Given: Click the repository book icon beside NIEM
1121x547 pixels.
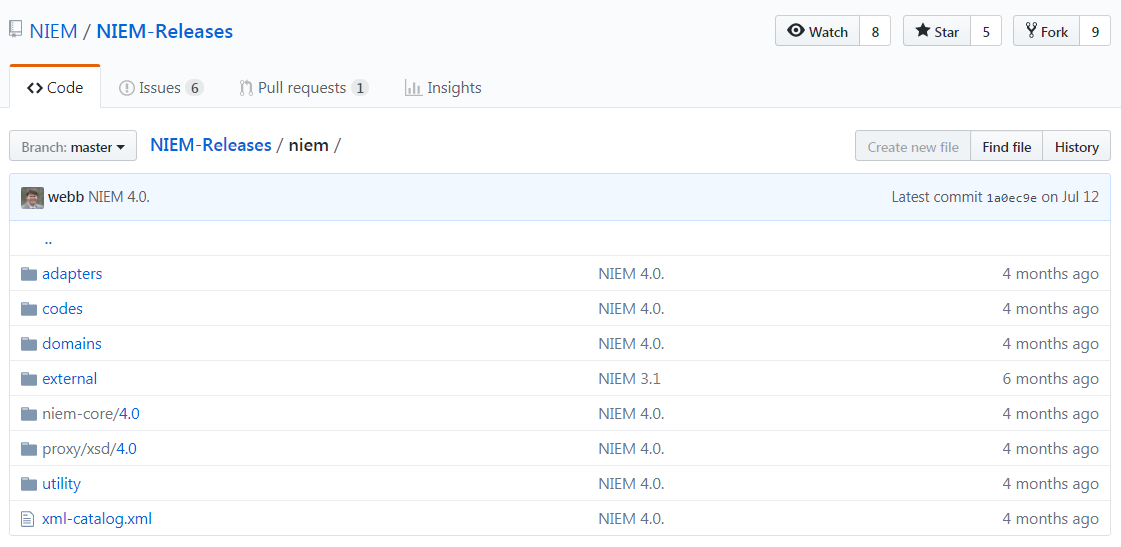Looking at the screenshot, I should (x=16, y=30).
